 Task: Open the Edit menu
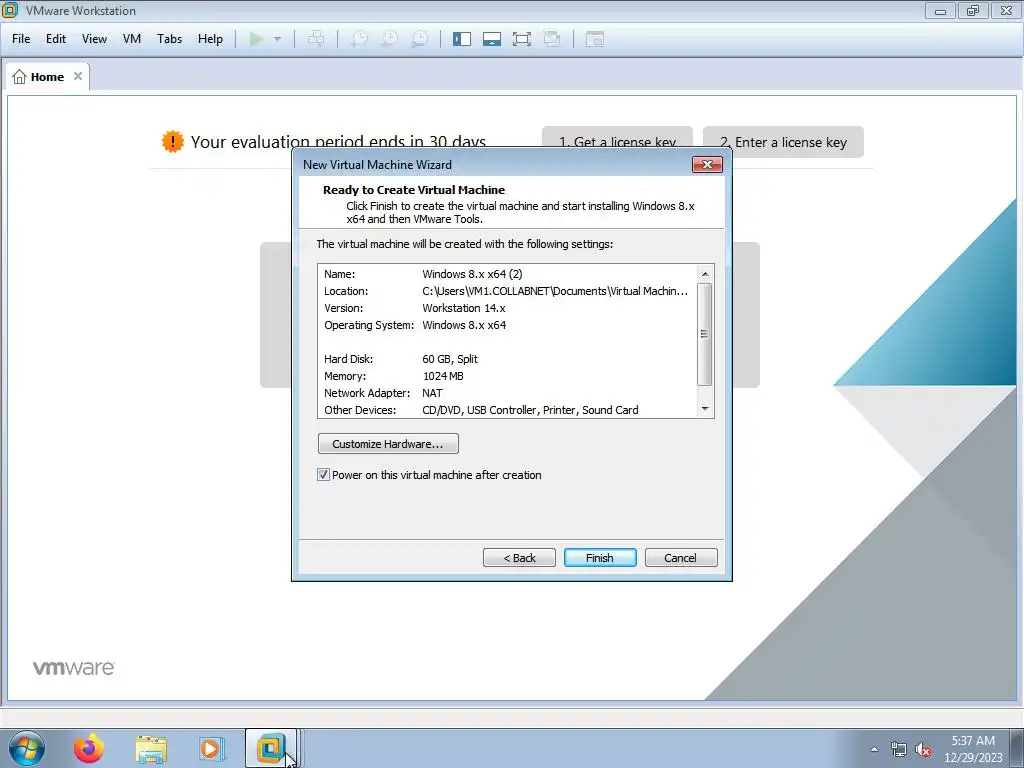click(x=56, y=39)
